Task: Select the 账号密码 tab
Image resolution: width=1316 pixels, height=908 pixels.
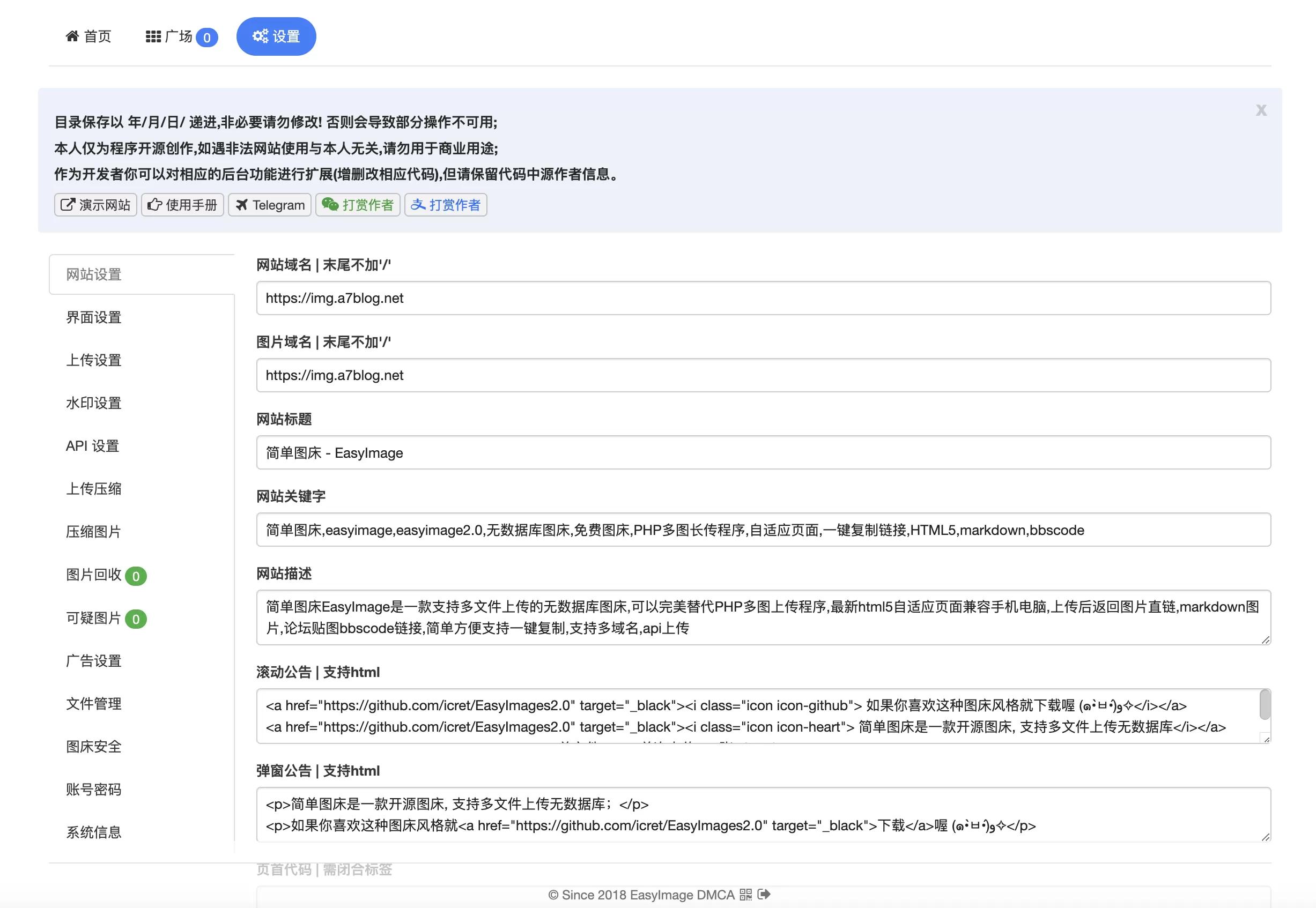Action: click(x=94, y=790)
